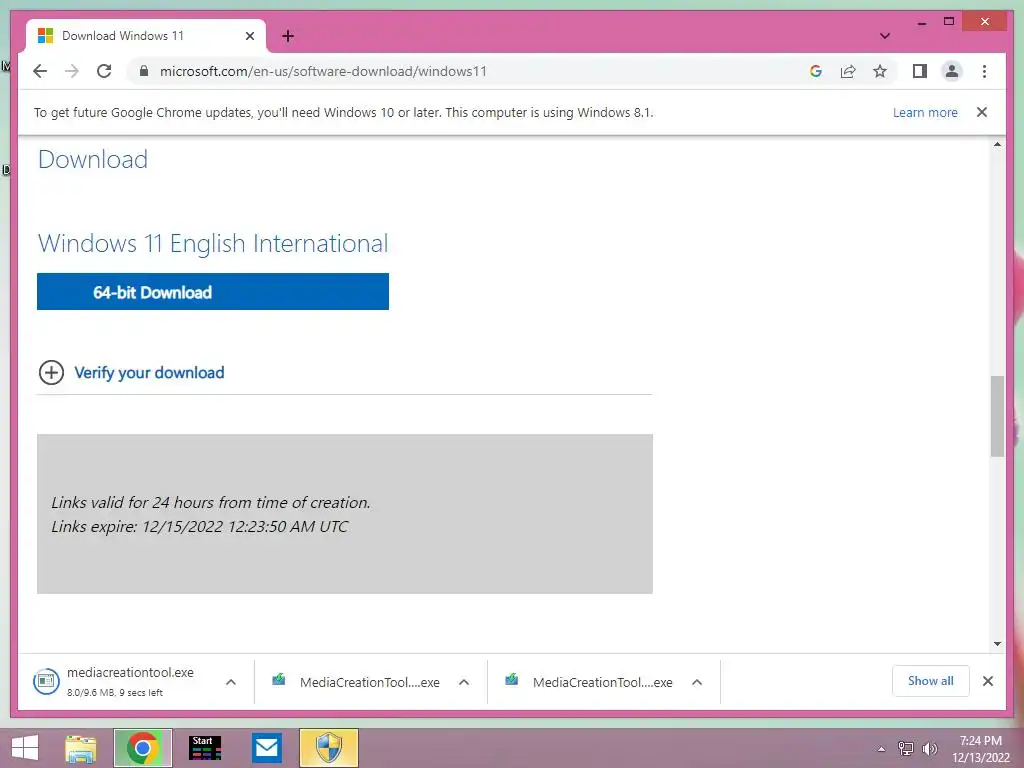
Task: Click the Windows 11 English International heading
Action: click(x=213, y=244)
